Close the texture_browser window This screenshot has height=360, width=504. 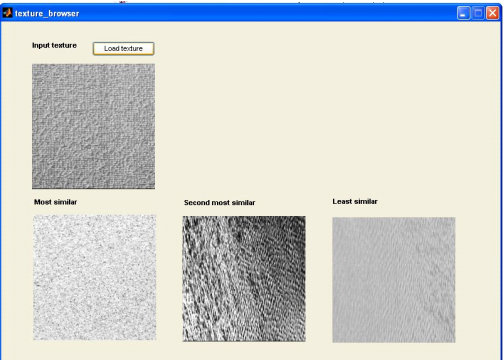[x=492, y=13]
